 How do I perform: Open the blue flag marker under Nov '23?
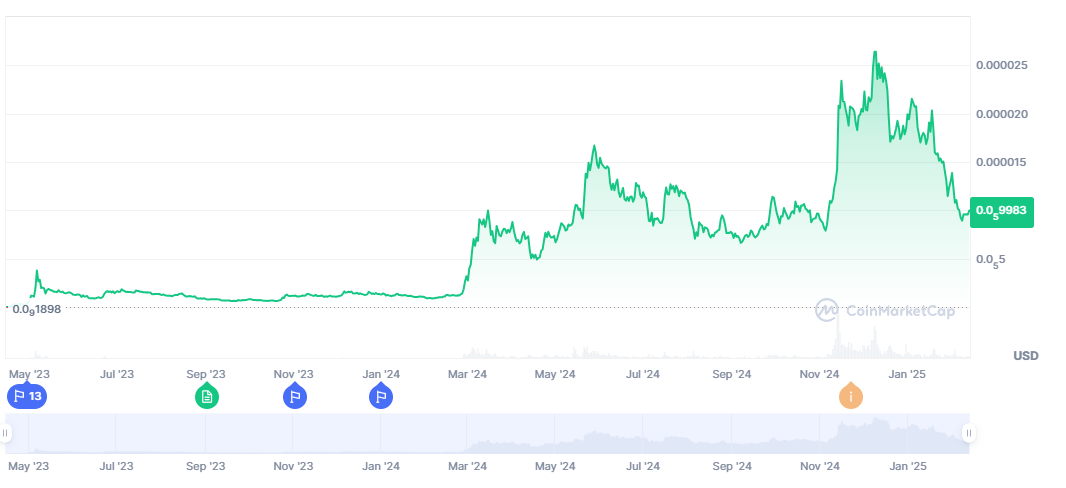coord(294,397)
